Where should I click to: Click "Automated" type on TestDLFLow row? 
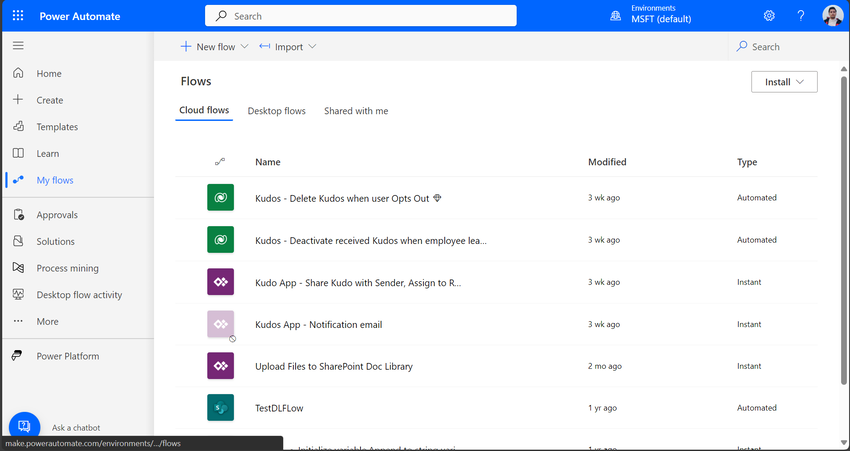tap(757, 408)
